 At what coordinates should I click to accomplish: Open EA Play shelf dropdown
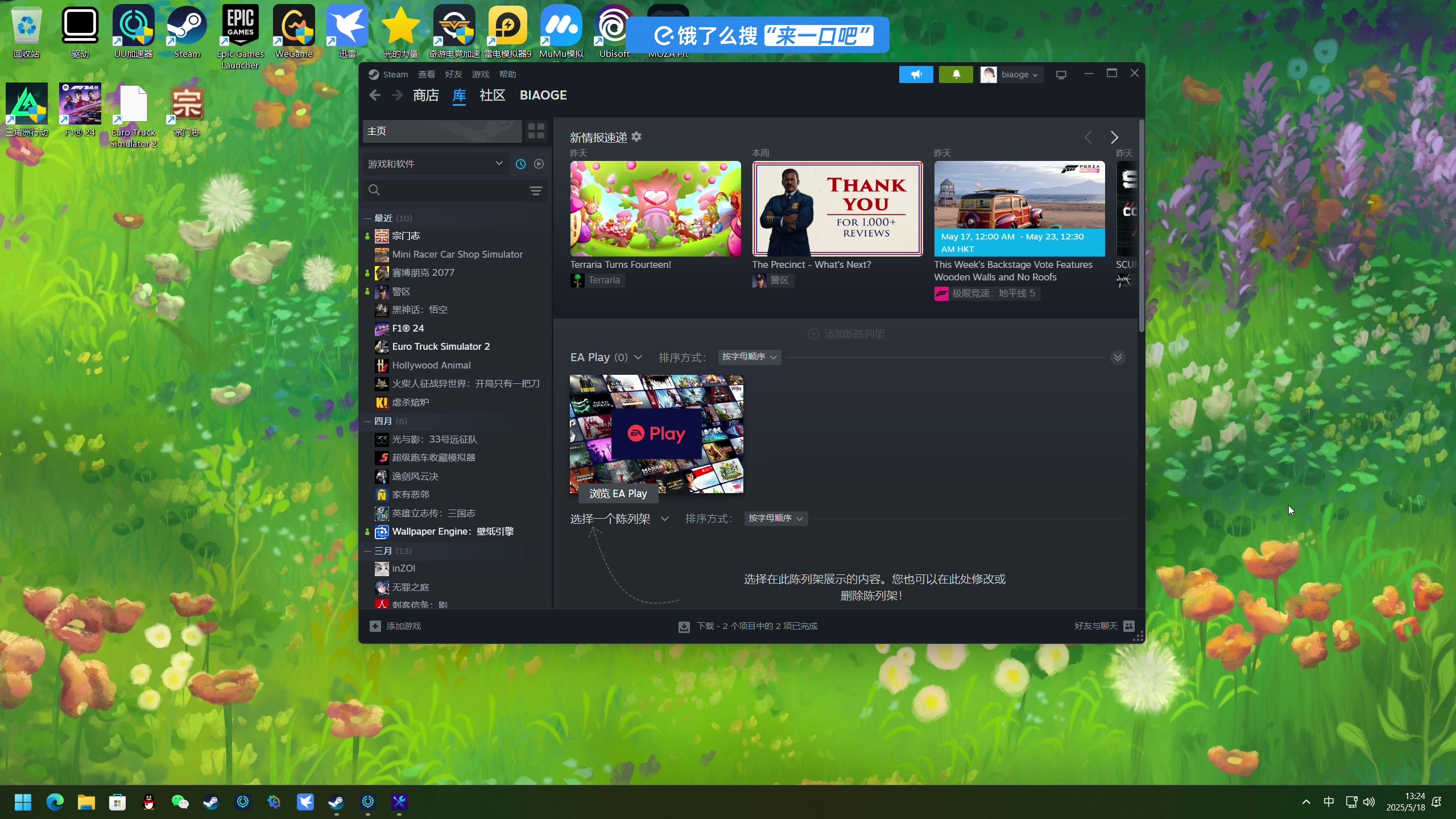tap(638, 357)
